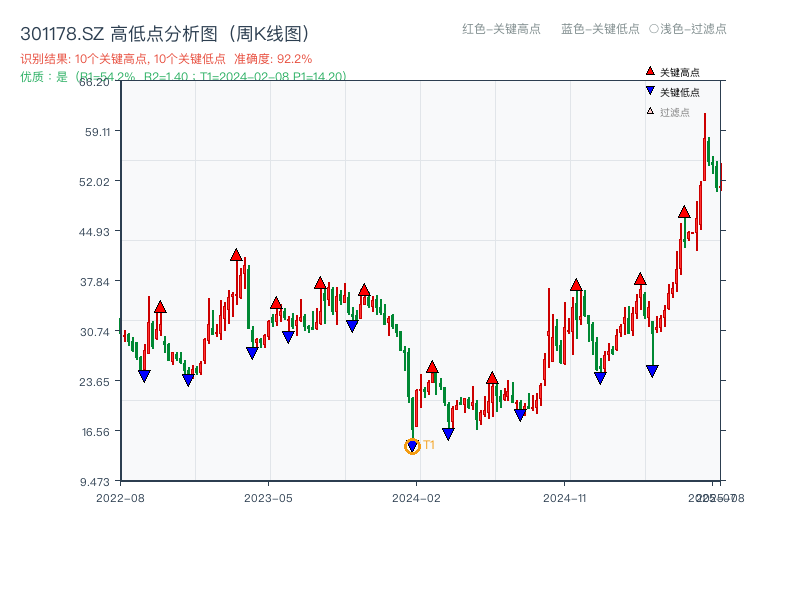800x600 pixels.
Task: Click the 9.473 y-axis label
Action: click(95, 482)
